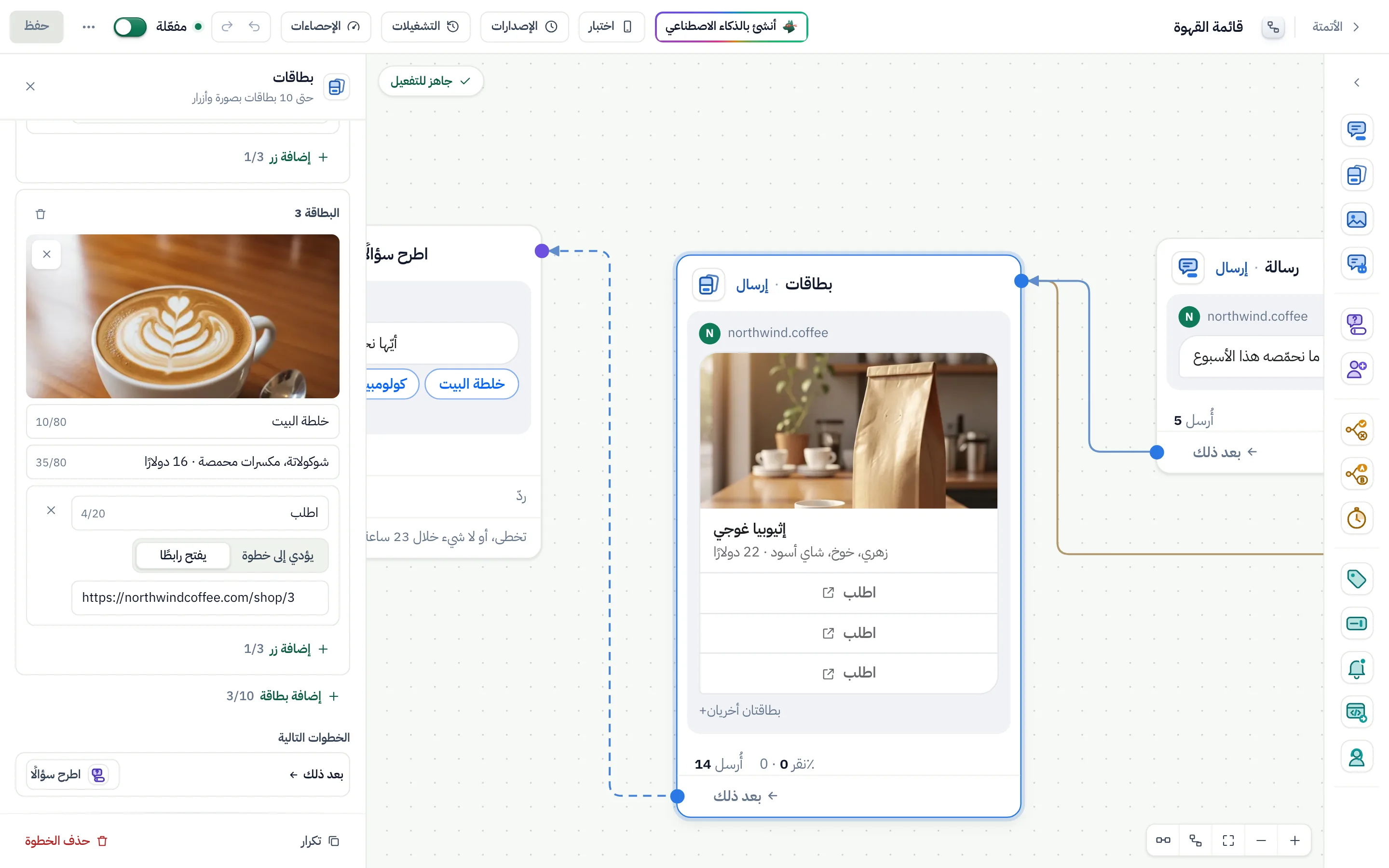Click the coffee bag image in cards node
The height and width of the screenshot is (868, 1389).
pos(848,431)
